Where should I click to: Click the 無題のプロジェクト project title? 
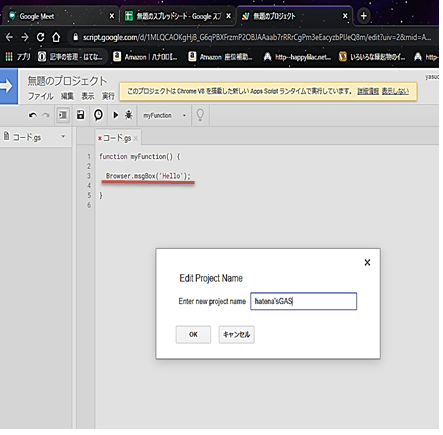coord(67,81)
